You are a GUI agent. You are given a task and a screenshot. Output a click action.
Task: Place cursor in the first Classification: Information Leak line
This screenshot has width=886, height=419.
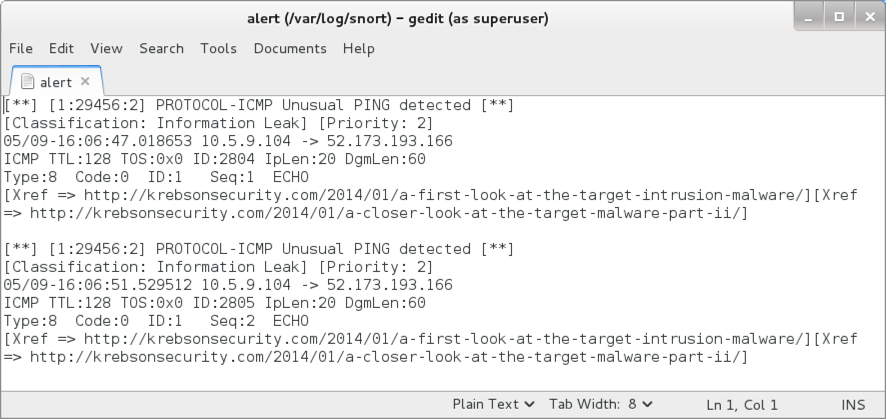(218, 123)
